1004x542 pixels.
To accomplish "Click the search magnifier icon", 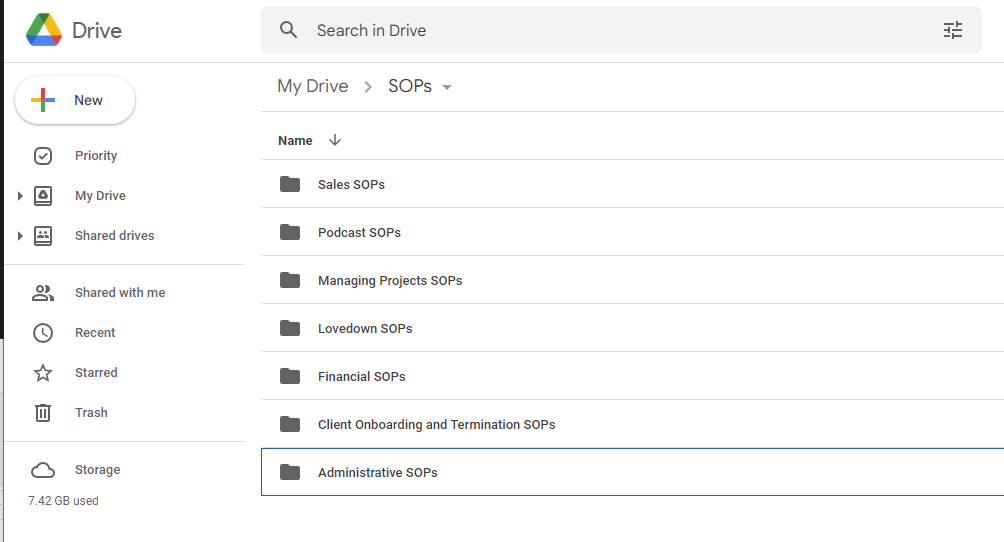I will point(289,30).
